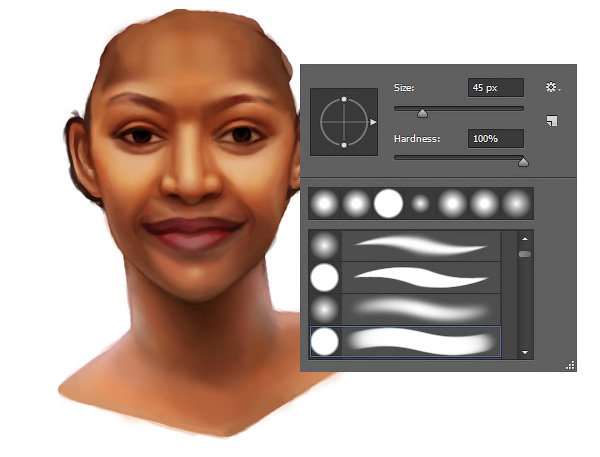Screen dimensions: 600x457
Task: Click scroll down arrow in brush list
Action: [x=525, y=352]
